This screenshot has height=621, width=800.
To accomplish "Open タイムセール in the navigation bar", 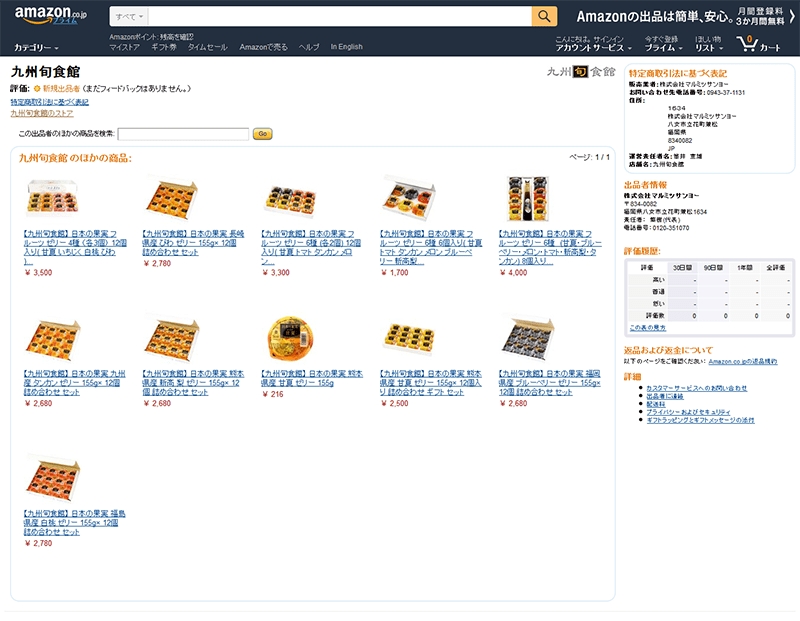I will [x=208, y=47].
